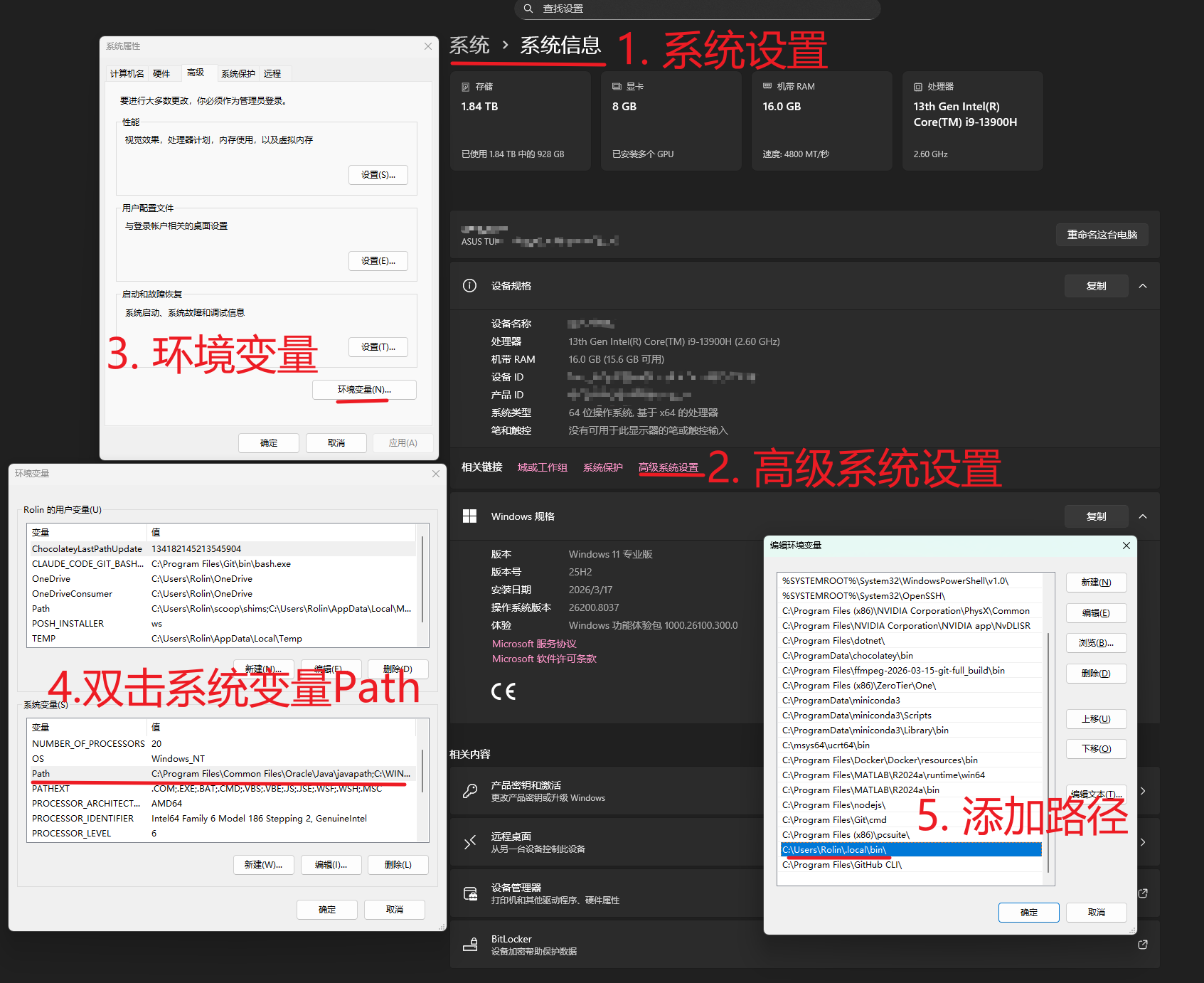This screenshot has height=983, width=1204.
Task: Click 环境变量(N)... button
Action: pos(364,390)
